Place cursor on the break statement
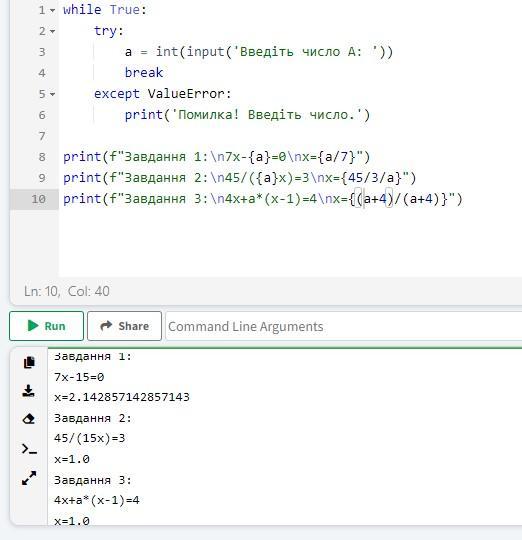This screenshot has width=522, height=540. coord(144,73)
